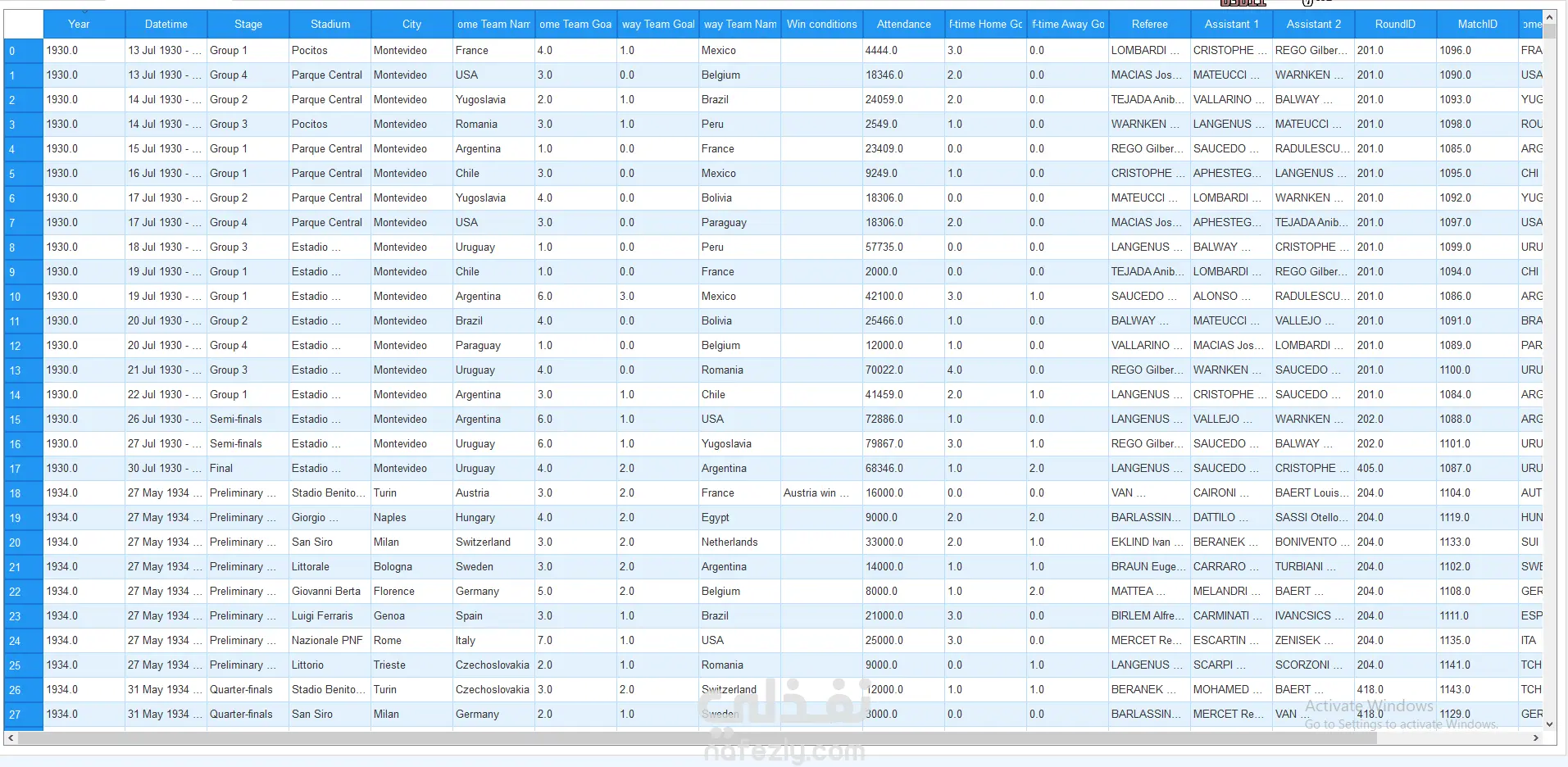The image size is (1568, 767).
Task: Click the MatchID column header
Action: click(x=1478, y=25)
